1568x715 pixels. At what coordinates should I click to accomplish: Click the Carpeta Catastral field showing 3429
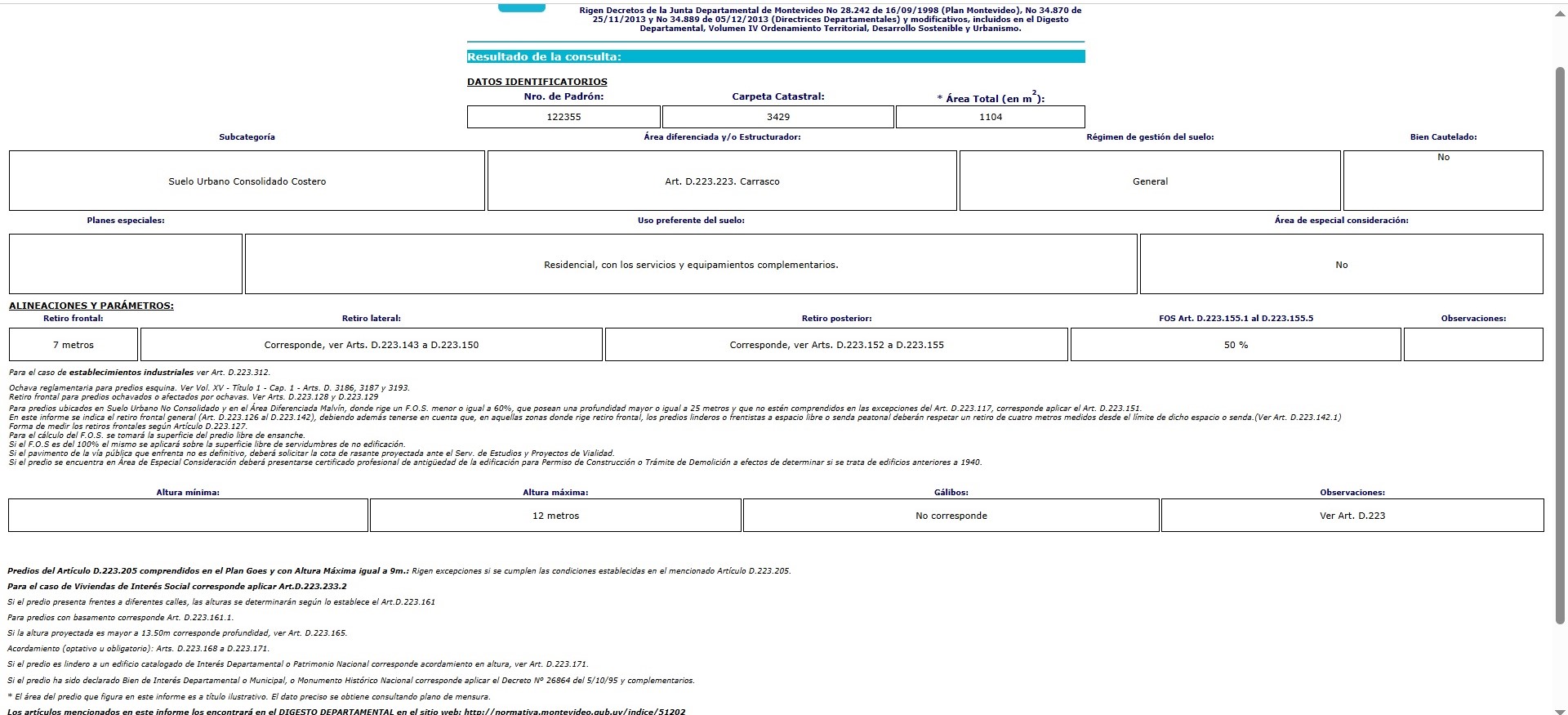pyautogui.click(x=777, y=117)
